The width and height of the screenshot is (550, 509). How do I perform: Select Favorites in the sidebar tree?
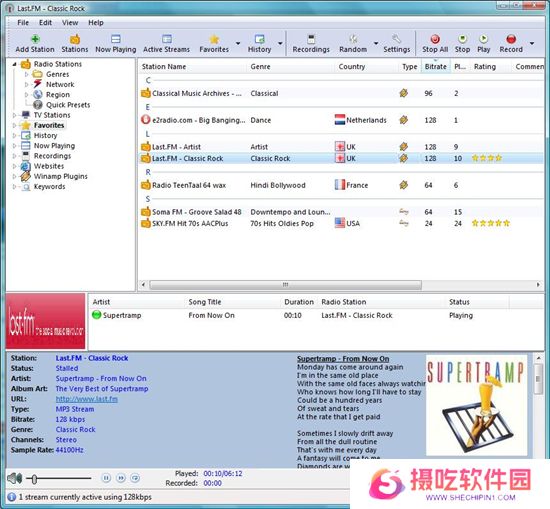(49, 125)
